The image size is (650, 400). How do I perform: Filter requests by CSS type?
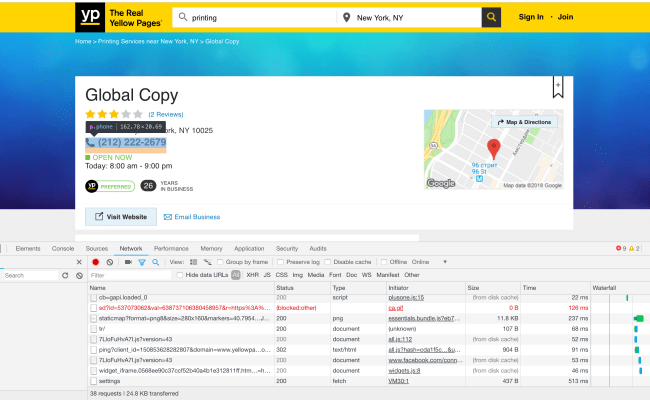click(281, 275)
